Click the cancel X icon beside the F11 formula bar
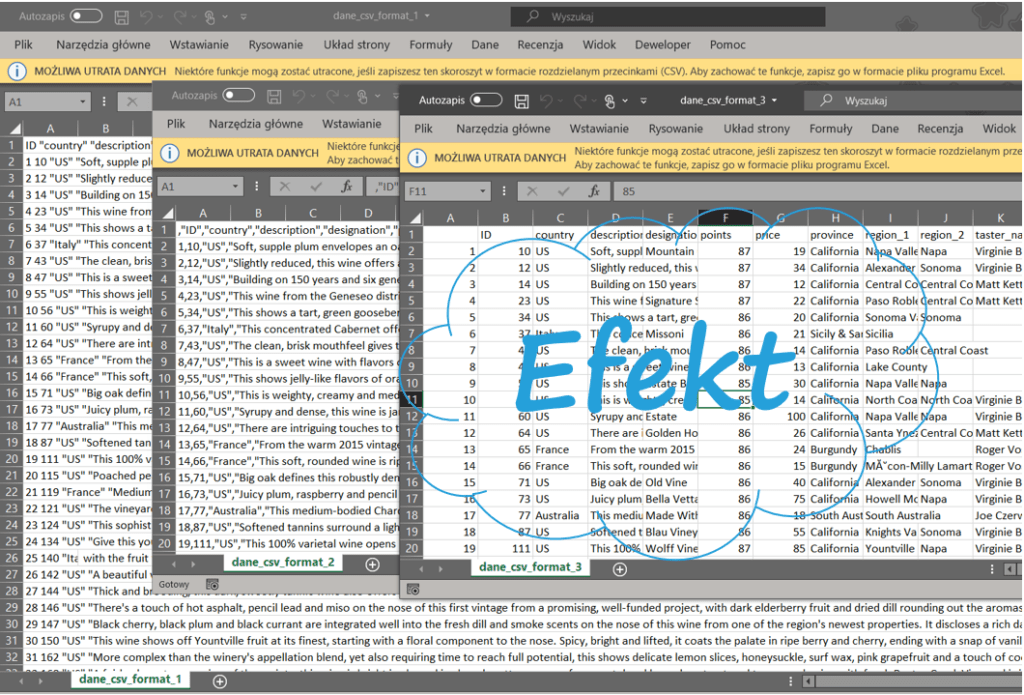Image resolution: width=1024 pixels, height=695 pixels. point(533,191)
